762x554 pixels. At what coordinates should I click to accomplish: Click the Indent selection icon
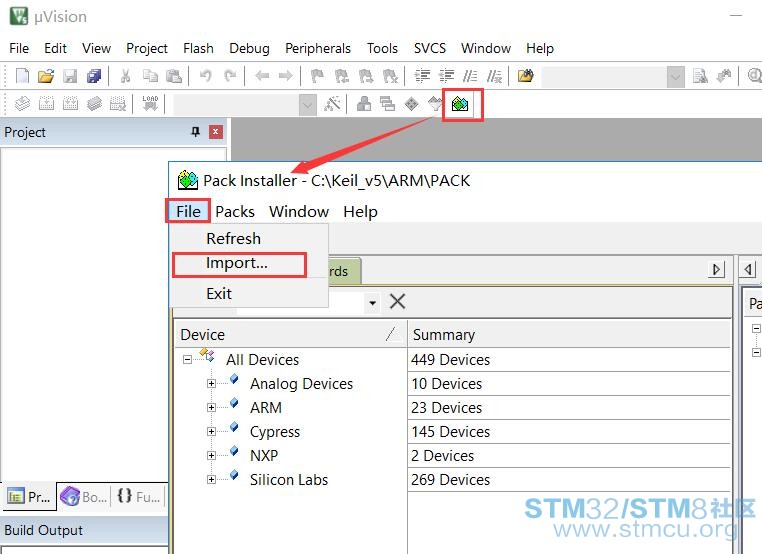point(422,76)
